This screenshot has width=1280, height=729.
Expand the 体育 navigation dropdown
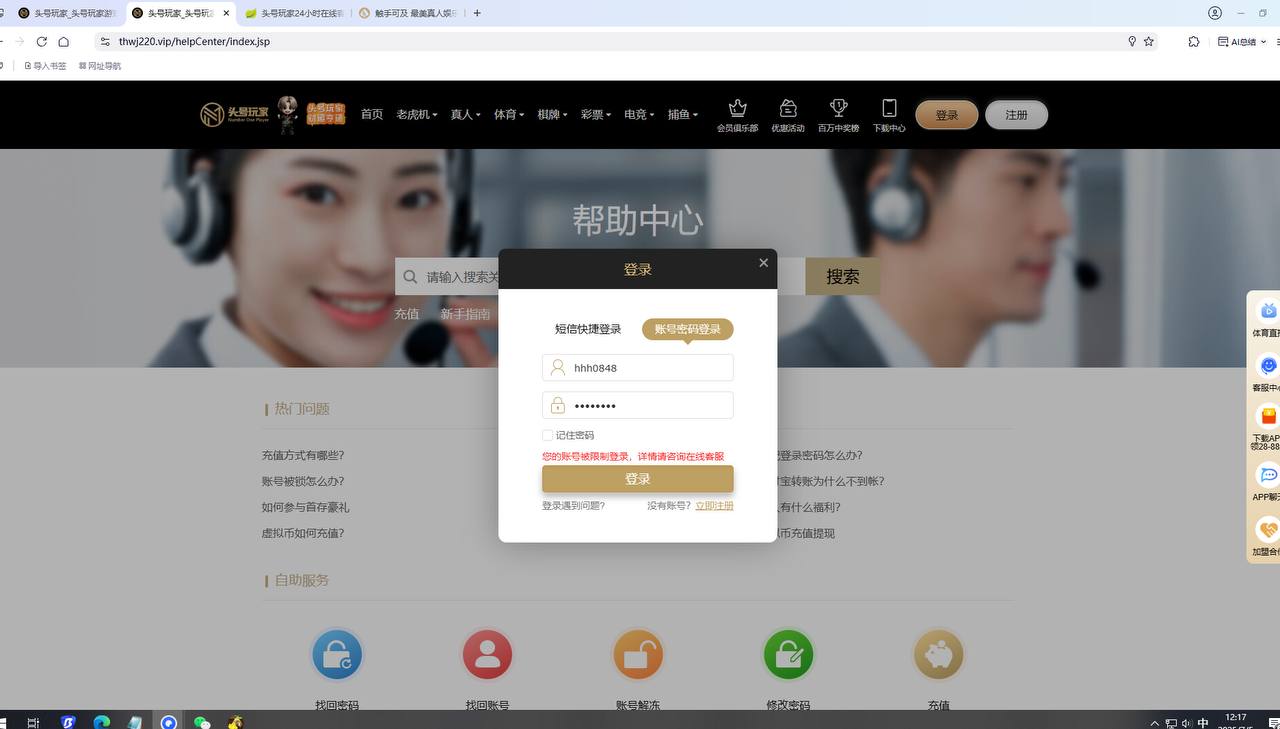coord(509,115)
